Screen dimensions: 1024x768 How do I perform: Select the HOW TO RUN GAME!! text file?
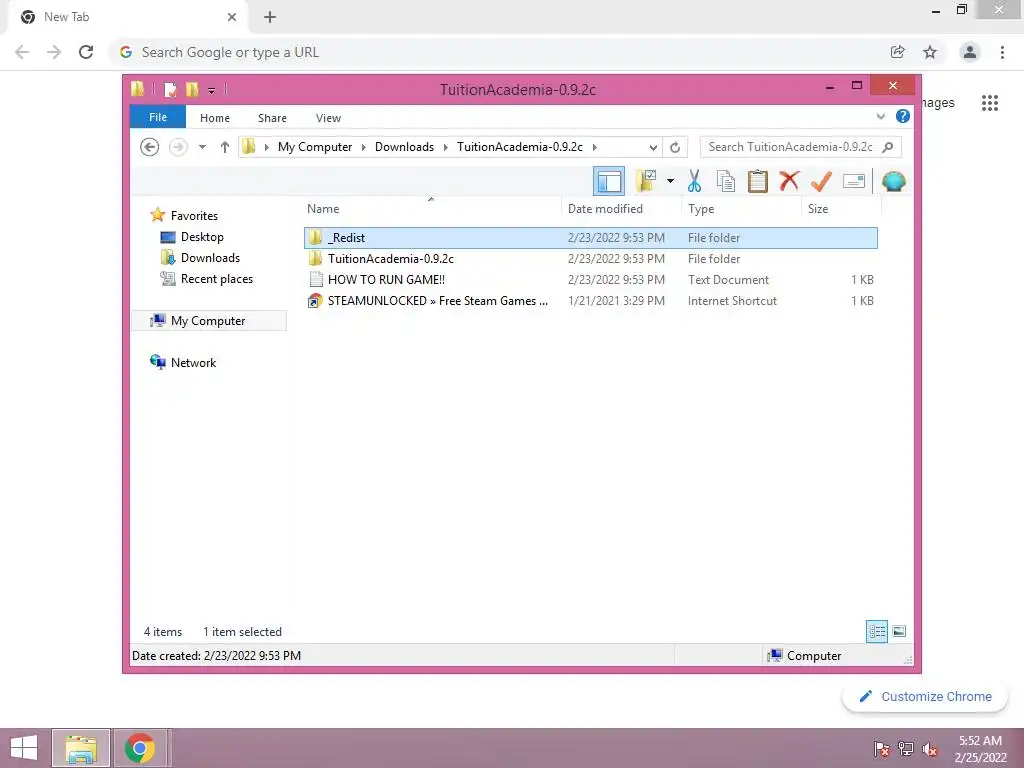click(590, 280)
